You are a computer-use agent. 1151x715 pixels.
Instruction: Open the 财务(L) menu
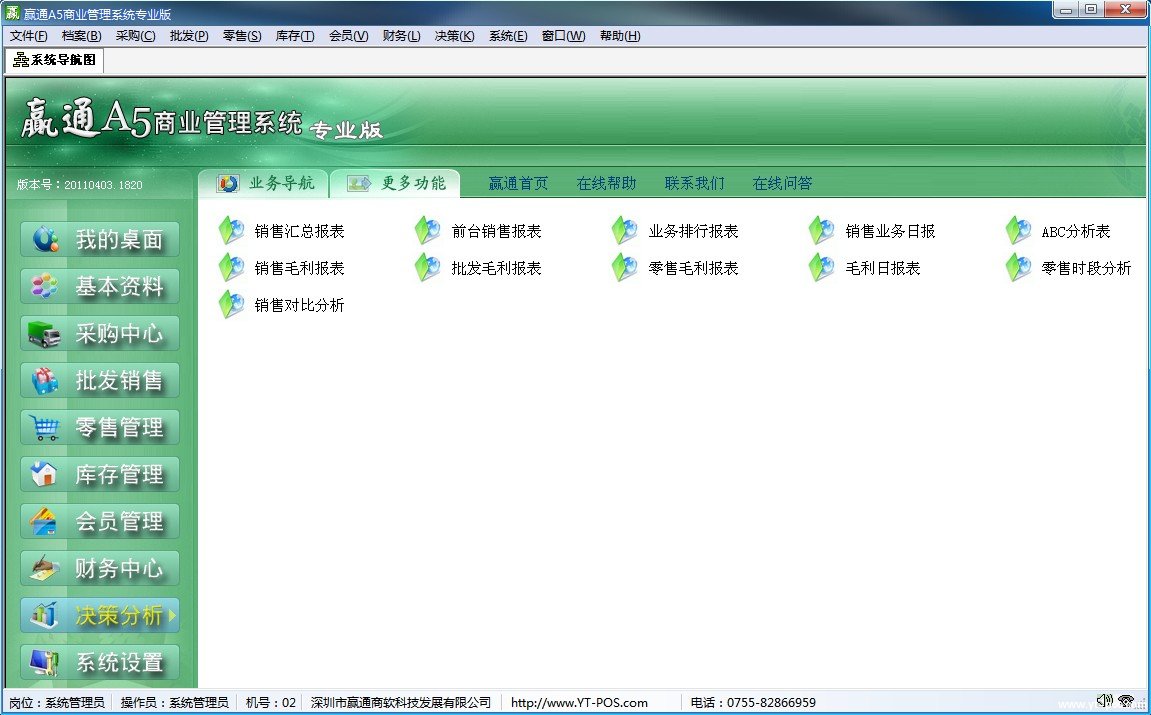(402, 35)
